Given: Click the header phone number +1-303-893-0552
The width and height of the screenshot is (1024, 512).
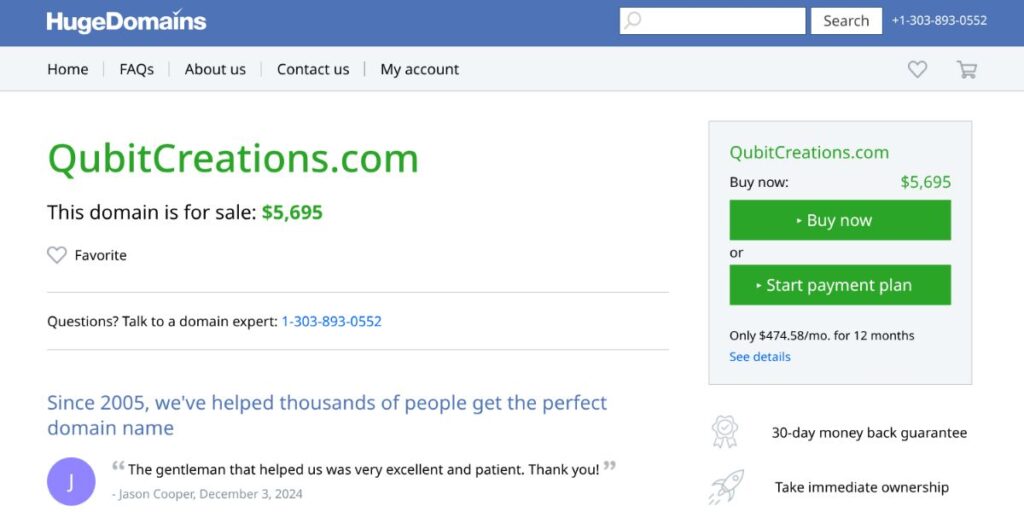Looking at the screenshot, I should [x=939, y=21].
